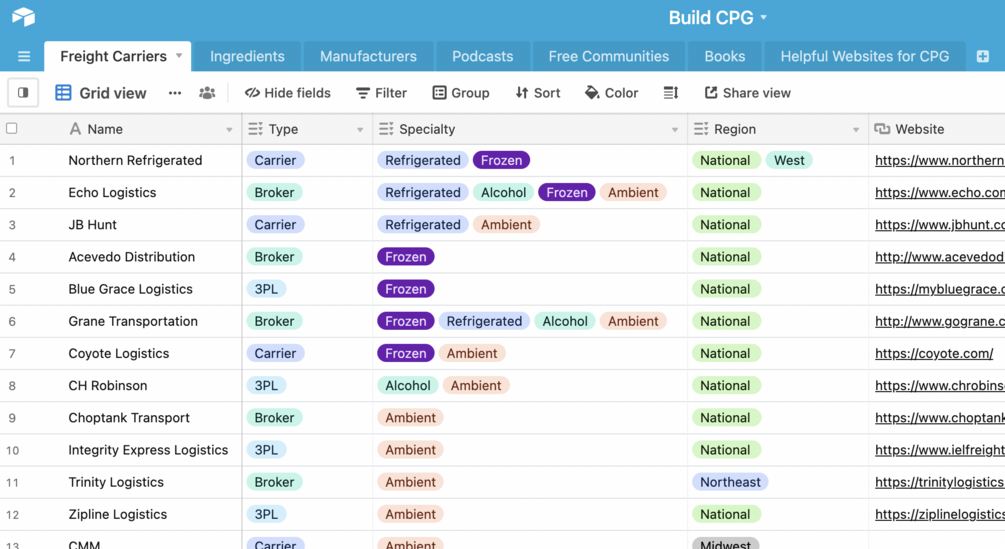Viewport: 1005px width, 549px height.
Task: Click the Airtable logo icon
Action: (x=23, y=17)
